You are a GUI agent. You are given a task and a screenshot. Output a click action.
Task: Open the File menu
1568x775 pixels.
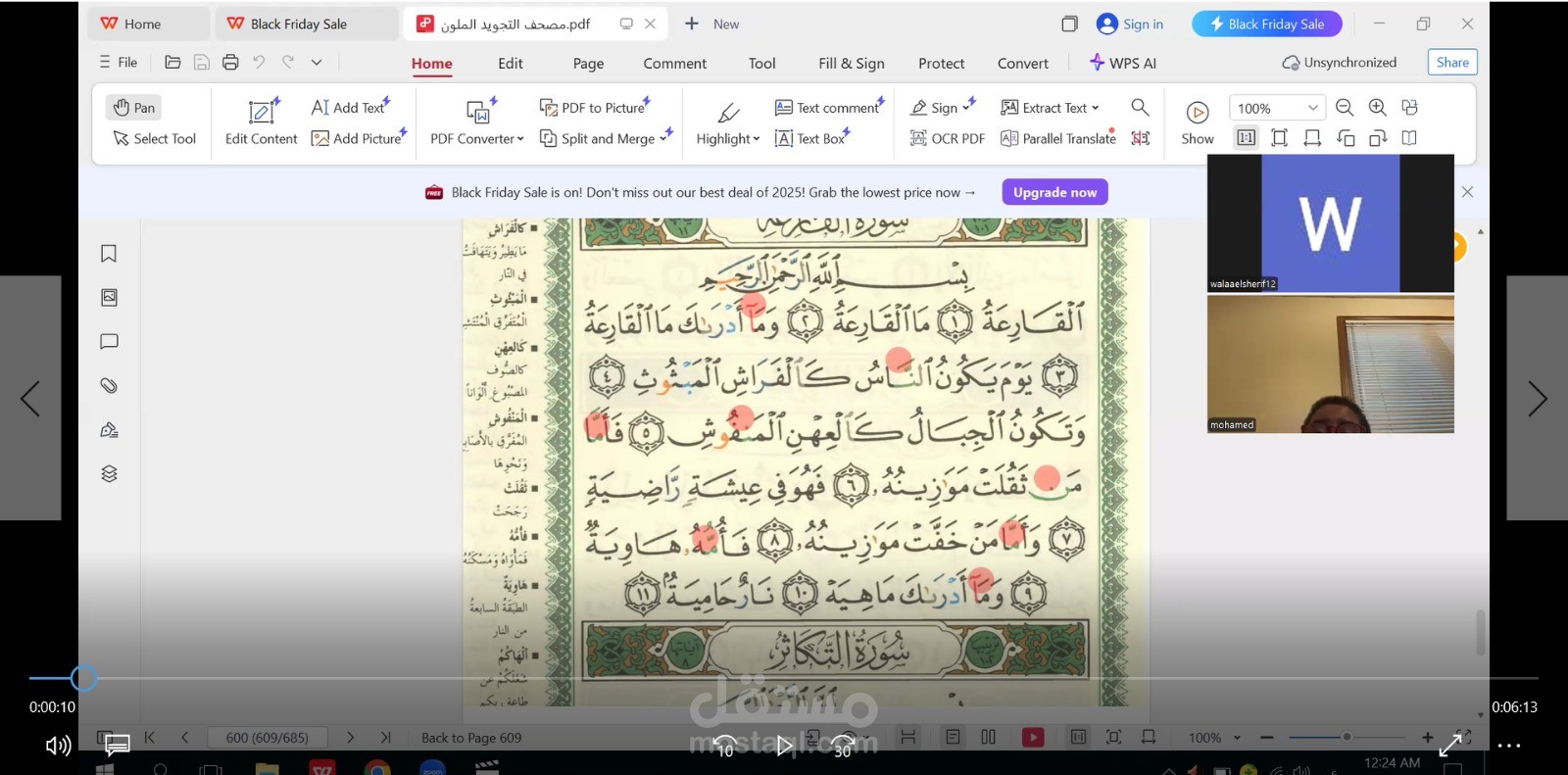(x=119, y=62)
